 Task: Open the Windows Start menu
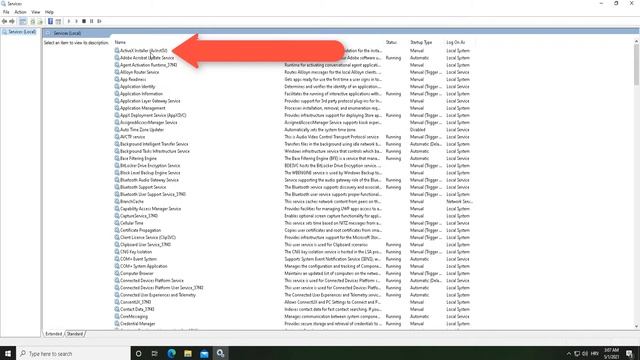[x=8, y=353]
